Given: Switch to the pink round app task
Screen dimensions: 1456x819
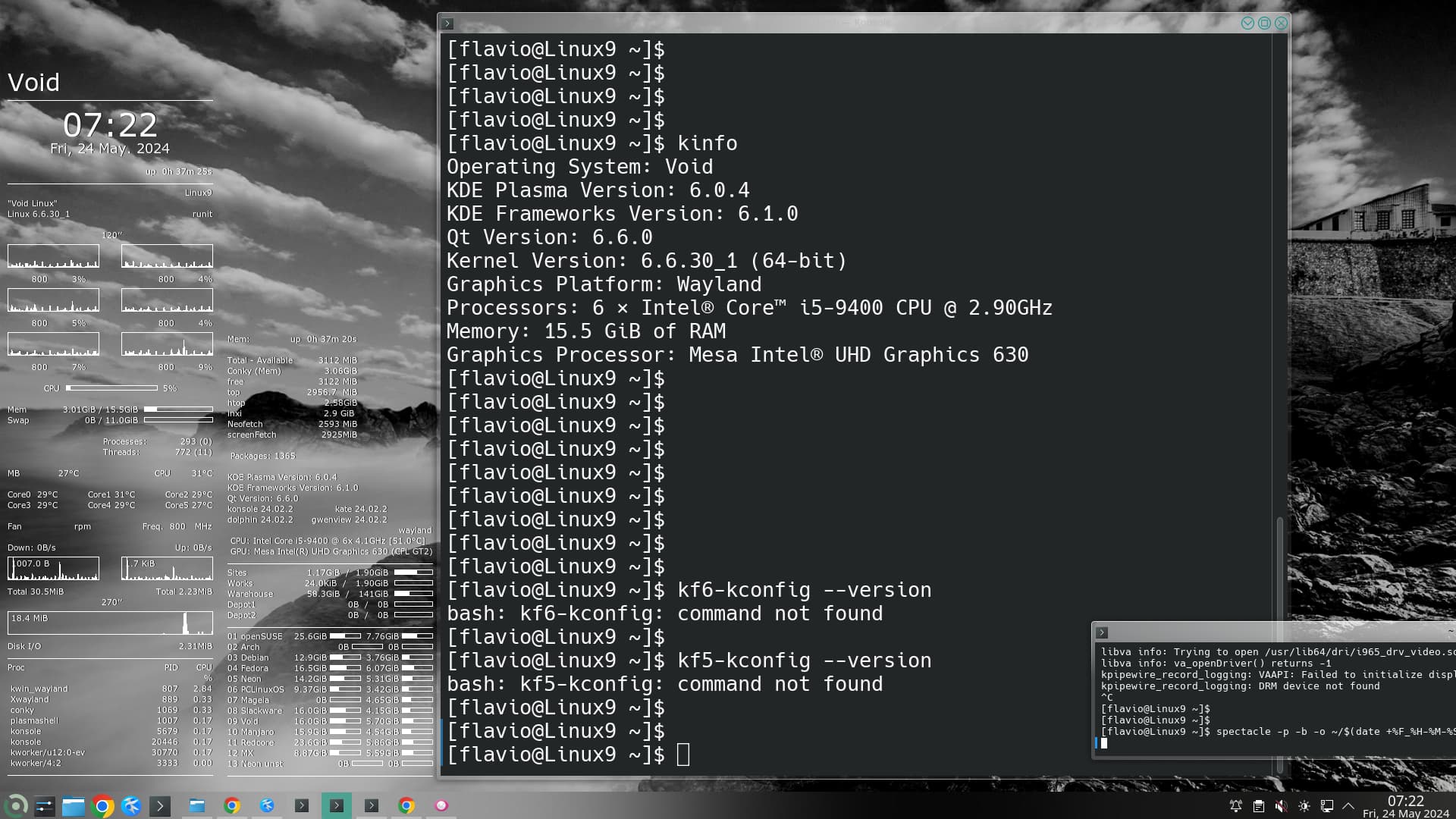Looking at the screenshot, I should (441, 805).
